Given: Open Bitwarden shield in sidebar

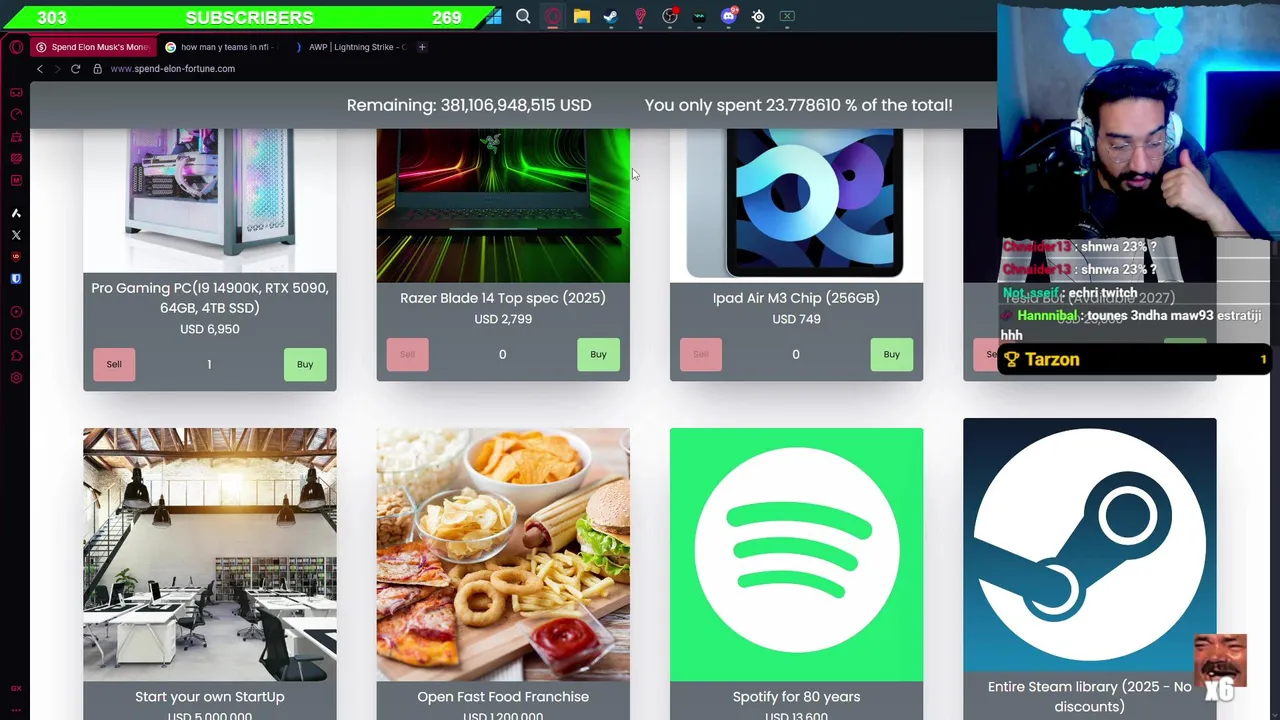Looking at the screenshot, I should 16,279.
